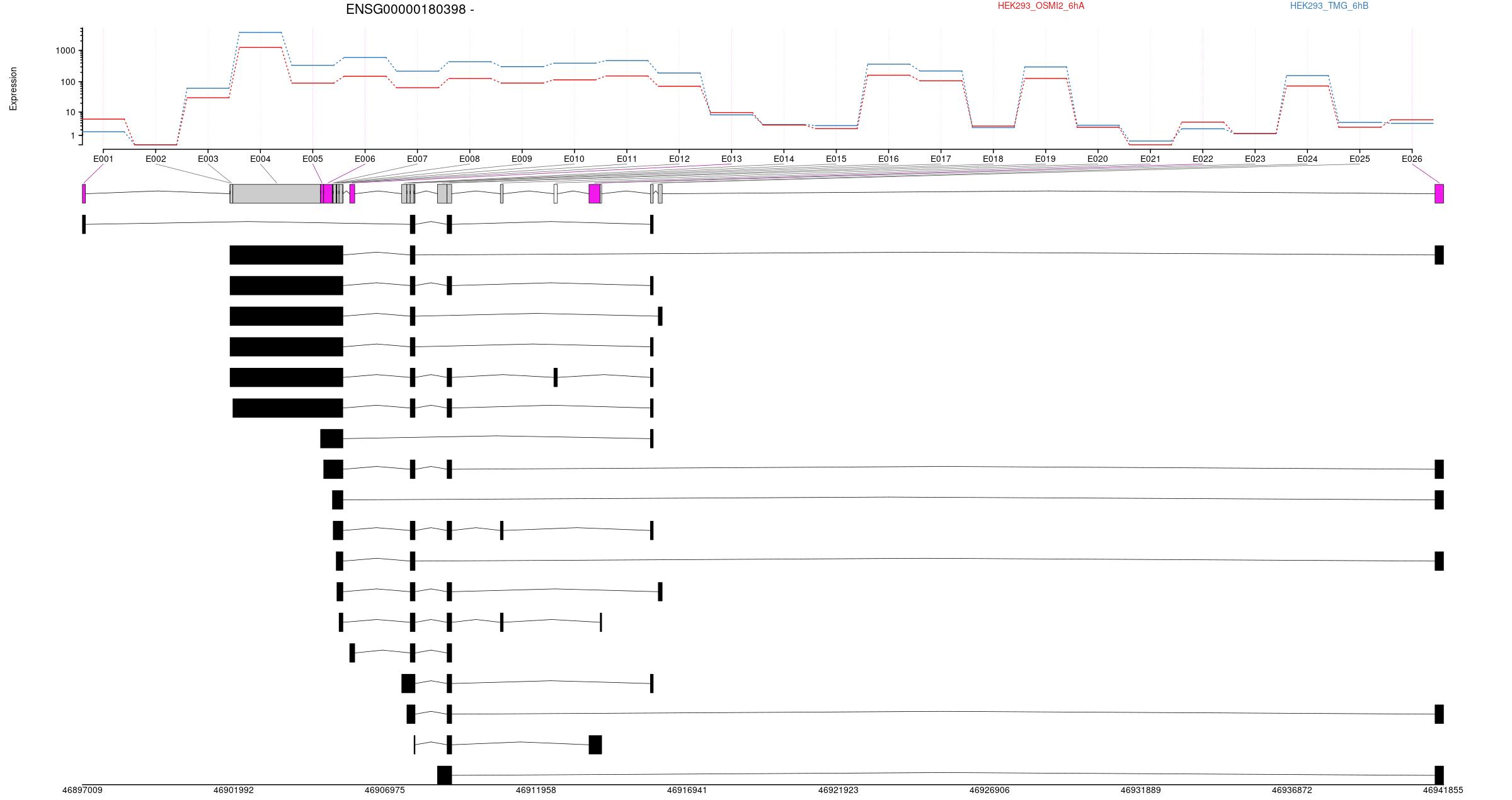
Task: Click exon label E002
Action: [156, 159]
